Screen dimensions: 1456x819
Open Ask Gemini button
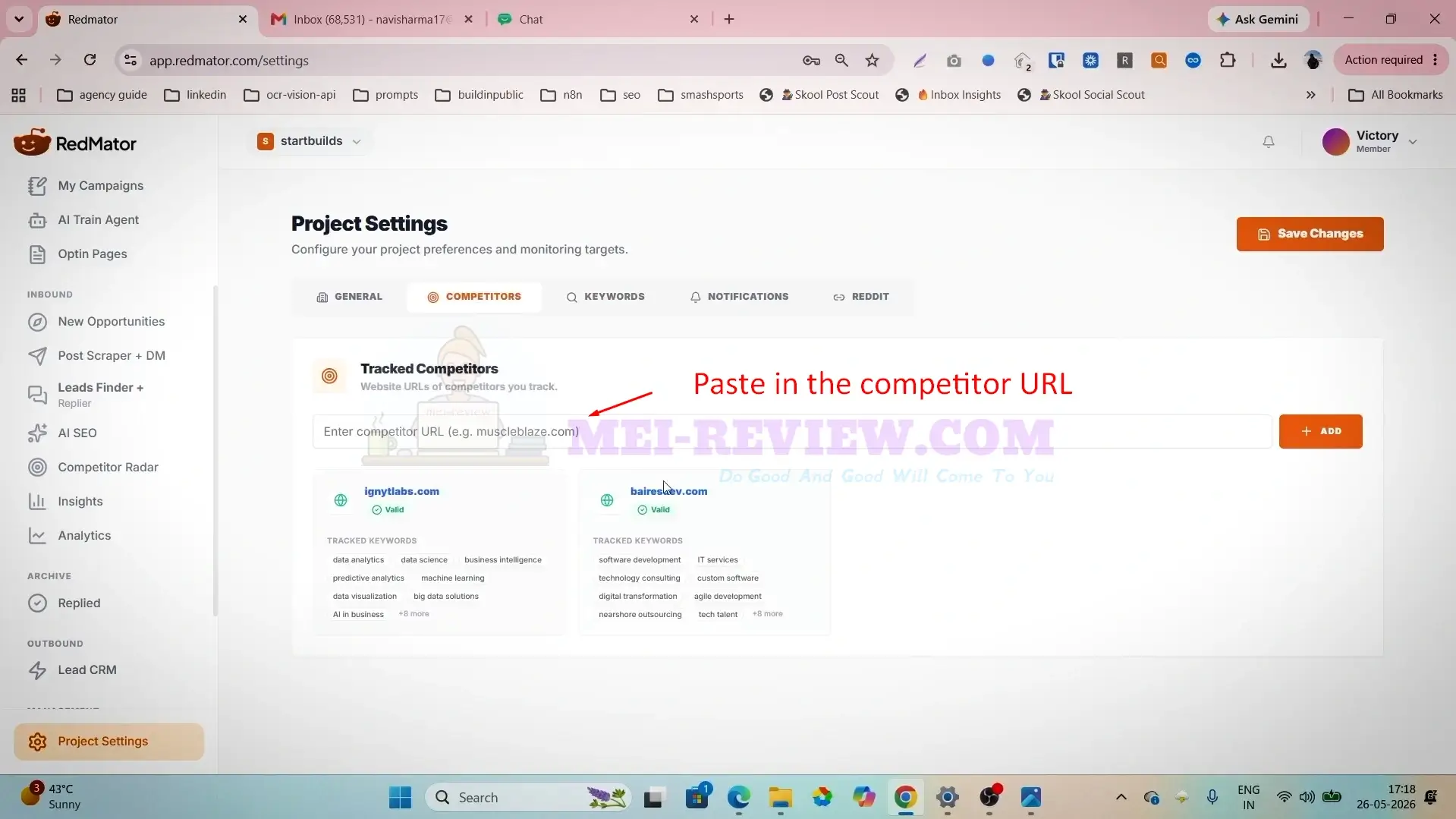(1258, 19)
